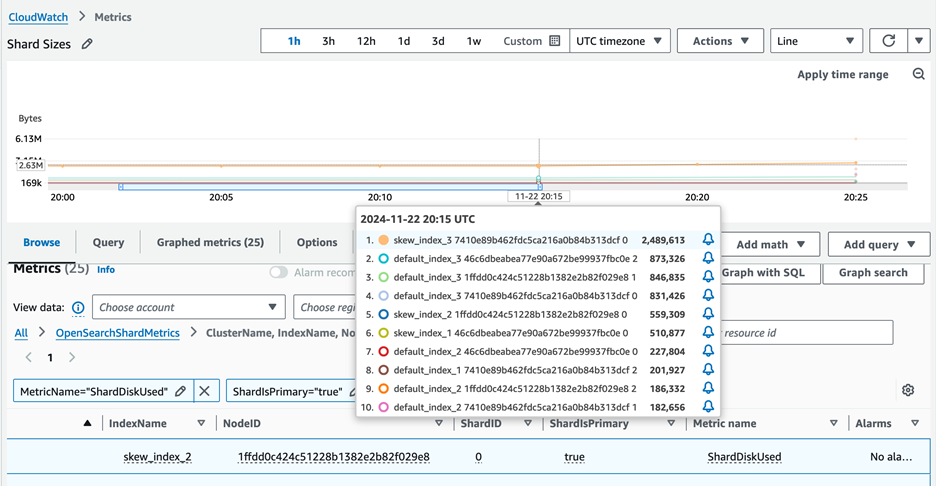Click the Graph search button
936x486 pixels.
(x=873, y=272)
